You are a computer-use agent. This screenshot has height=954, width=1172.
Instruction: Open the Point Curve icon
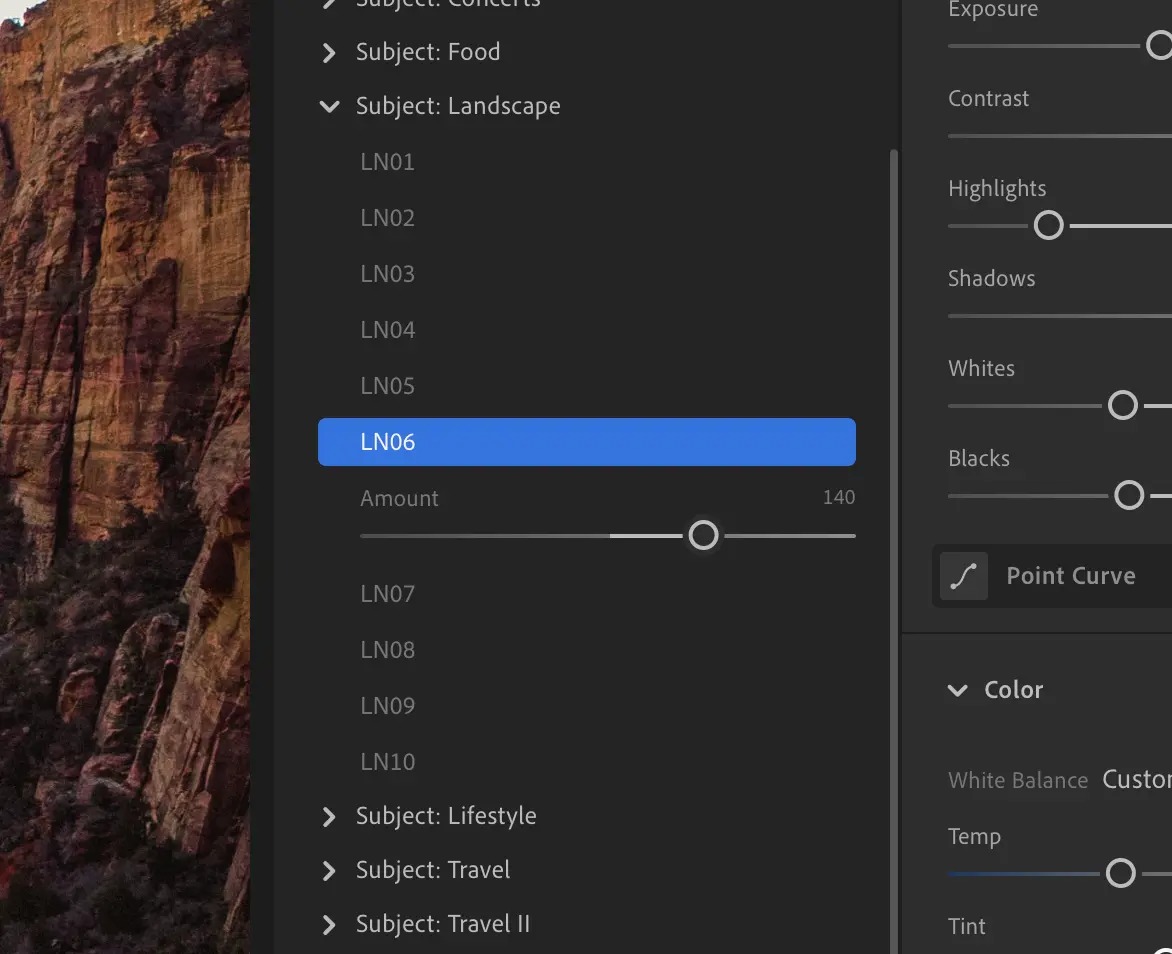point(963,576)
